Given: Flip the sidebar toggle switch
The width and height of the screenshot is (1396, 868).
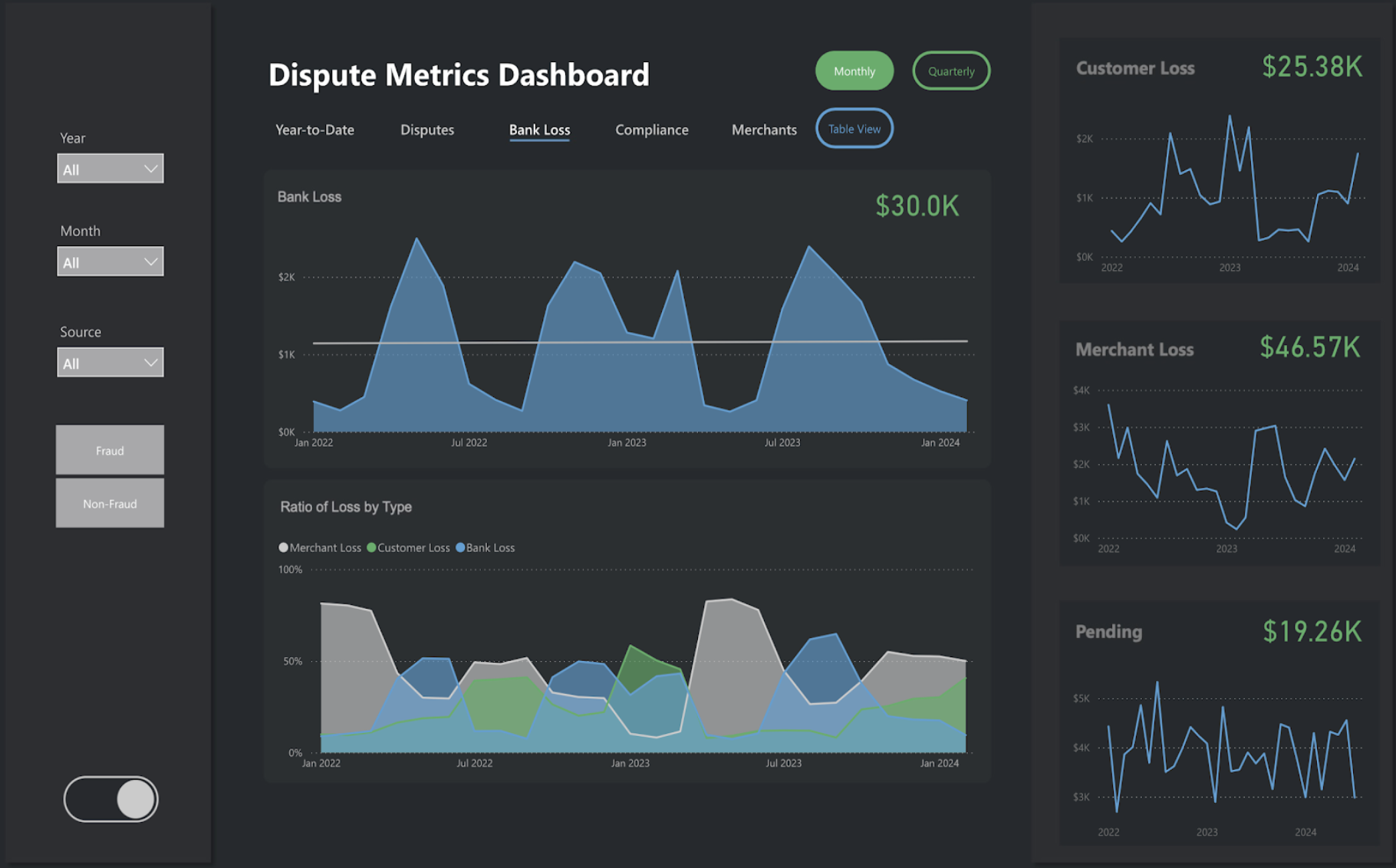Looking at the screenshot, I should pyautogui.click(x=110, y=798).
